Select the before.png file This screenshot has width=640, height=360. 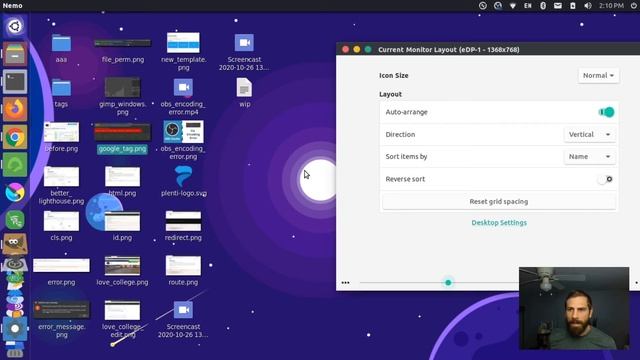click(61, 132)
